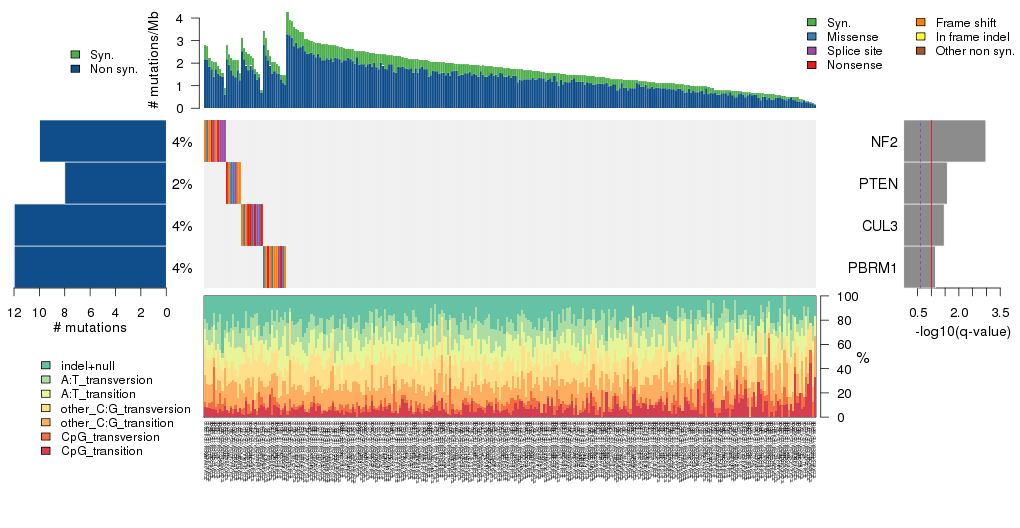The height and width of the screenshot is (528, 1020).
Task: Click the Missense blue legend swatch
Action: (x=812, y=37)
